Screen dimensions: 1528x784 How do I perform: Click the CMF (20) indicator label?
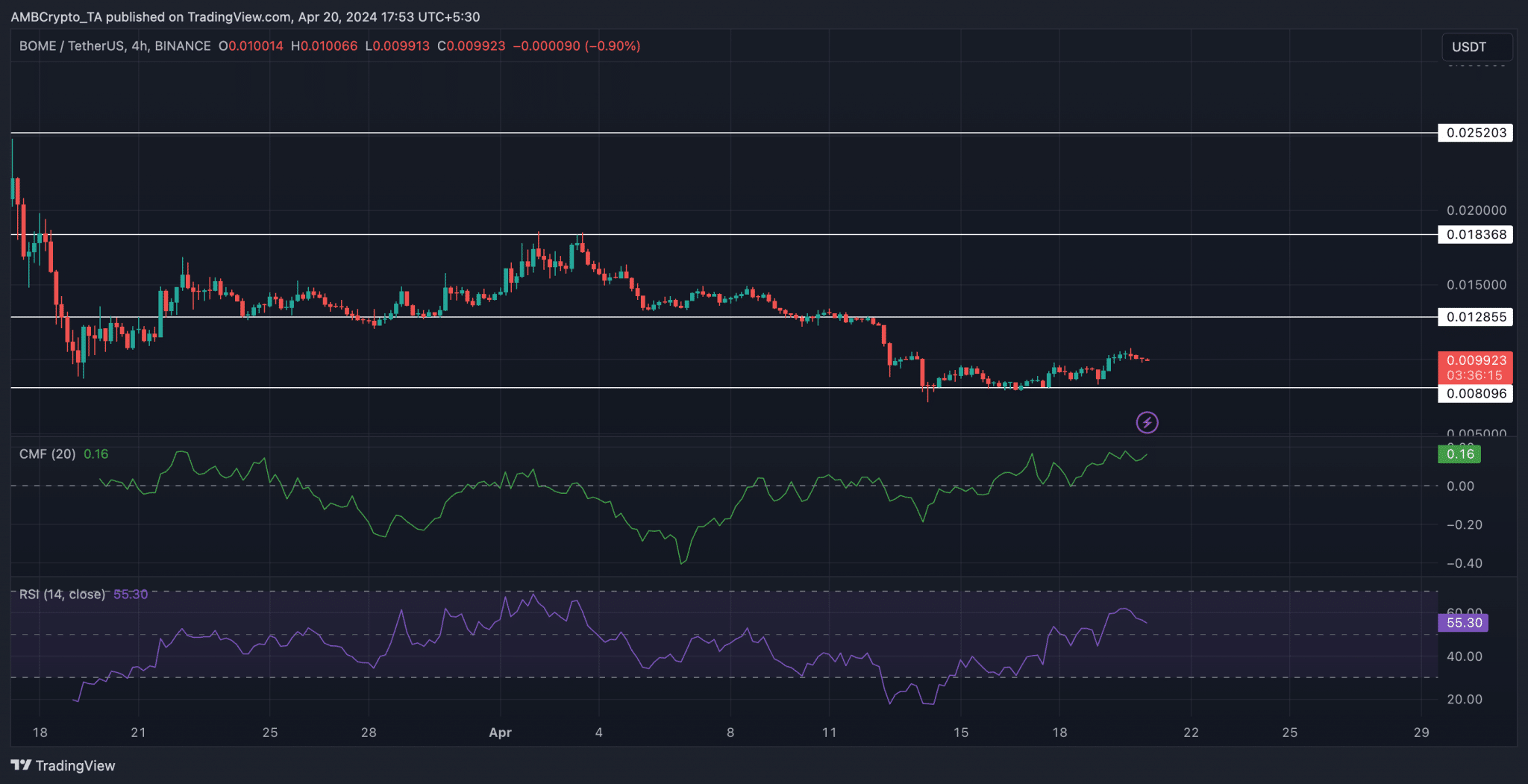click(x=47, y=454)
